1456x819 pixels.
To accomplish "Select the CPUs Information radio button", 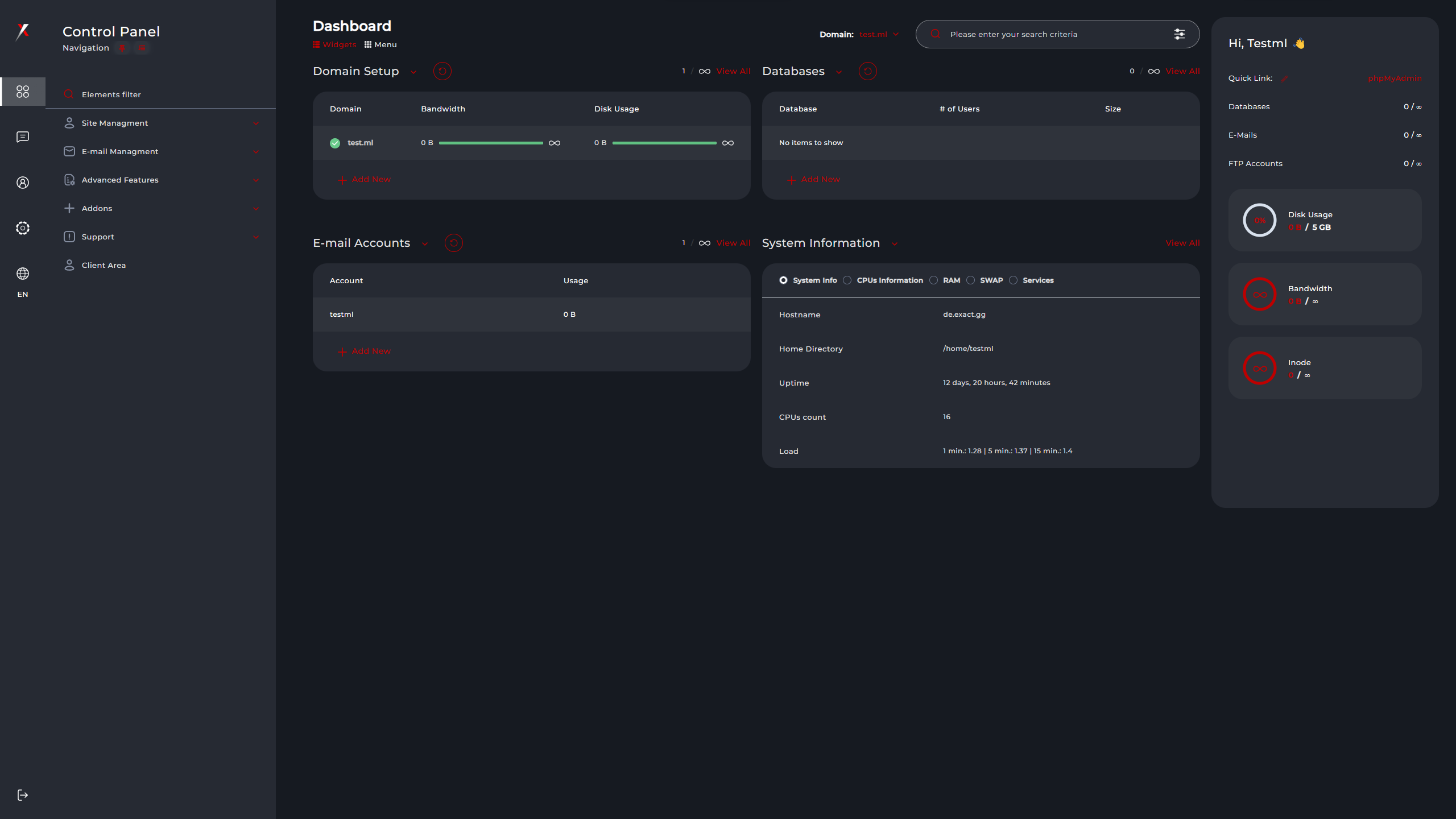I will point(847,280).
